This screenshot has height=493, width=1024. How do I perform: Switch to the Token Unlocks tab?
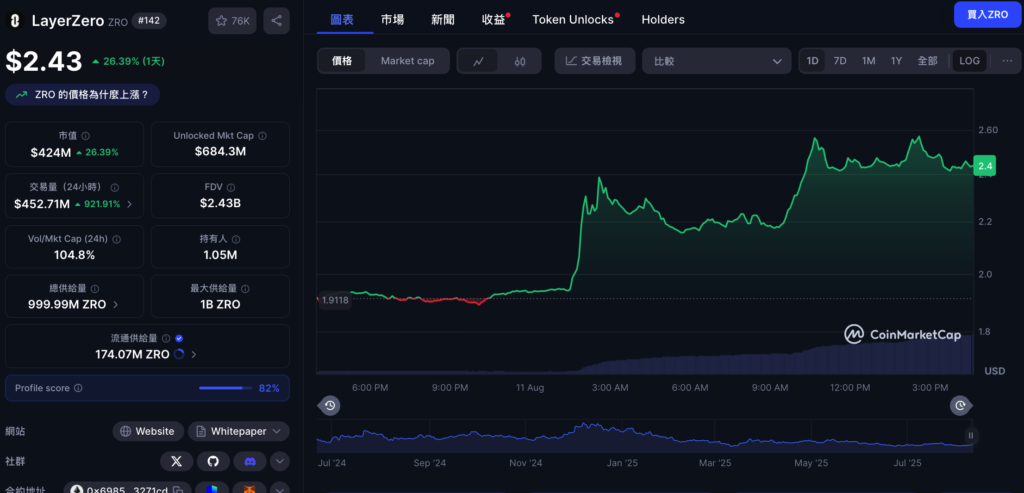572,19
